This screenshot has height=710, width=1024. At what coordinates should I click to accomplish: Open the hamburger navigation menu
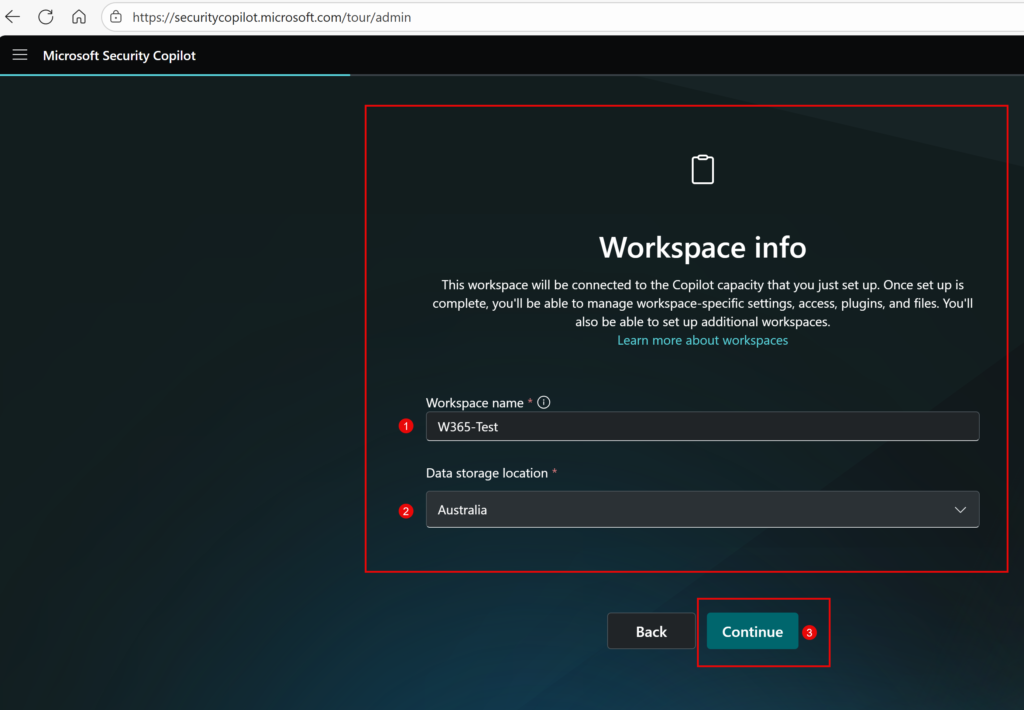pos(20,55)
